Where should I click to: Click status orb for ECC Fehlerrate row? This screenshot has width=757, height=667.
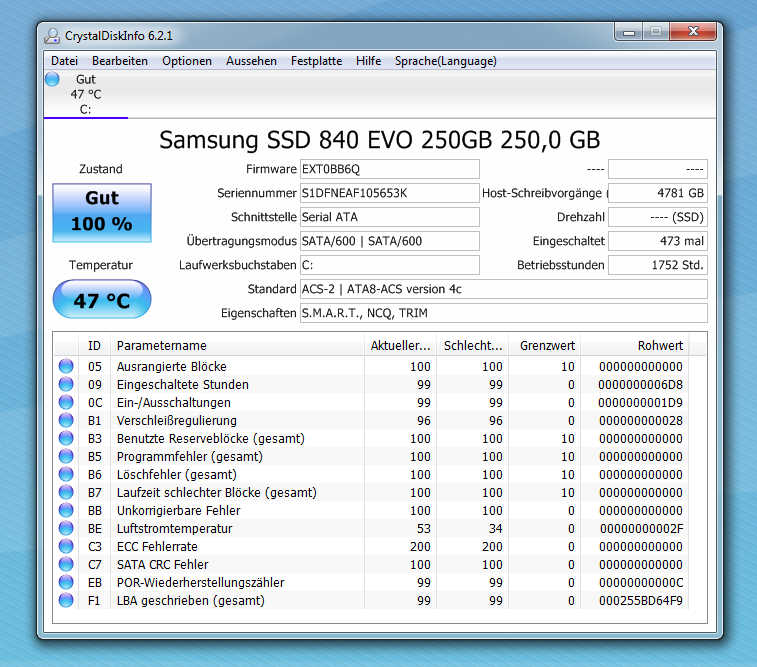tap(66, 546)
